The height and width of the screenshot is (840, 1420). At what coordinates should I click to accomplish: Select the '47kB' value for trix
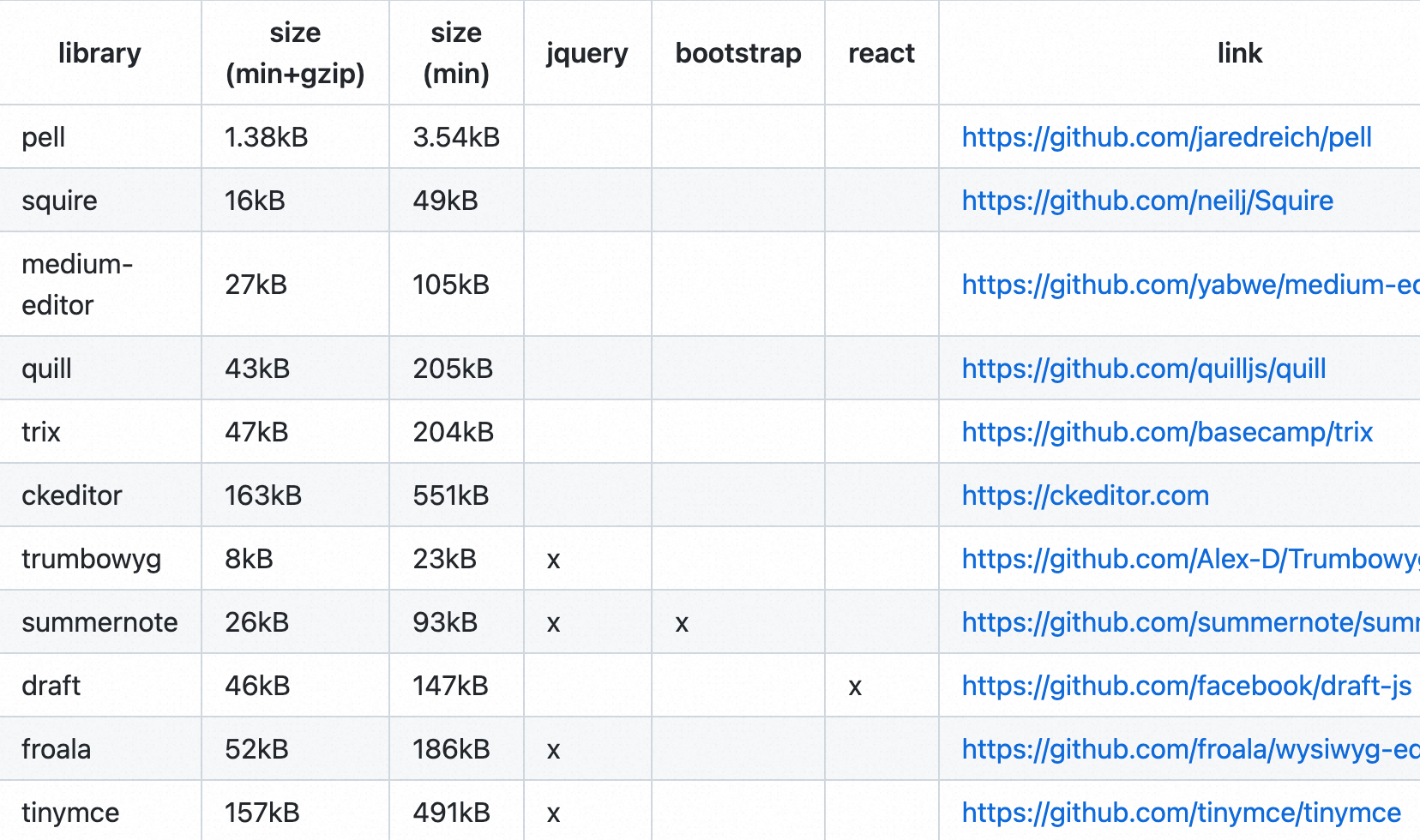[x=256, y=432]
